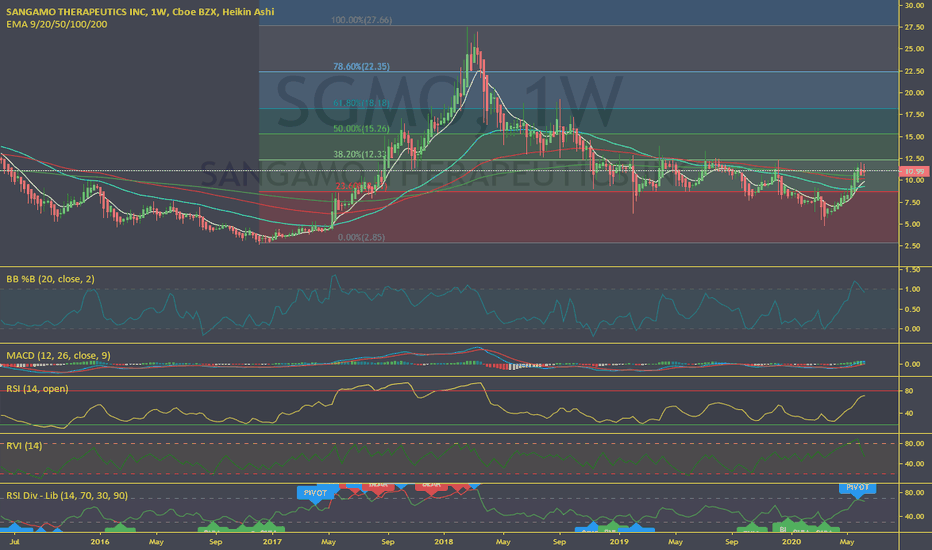Select the 23.60% Fibonacci level label
Image resolution: width=932 pixels, height=550 pixels.
pos(361,186)
